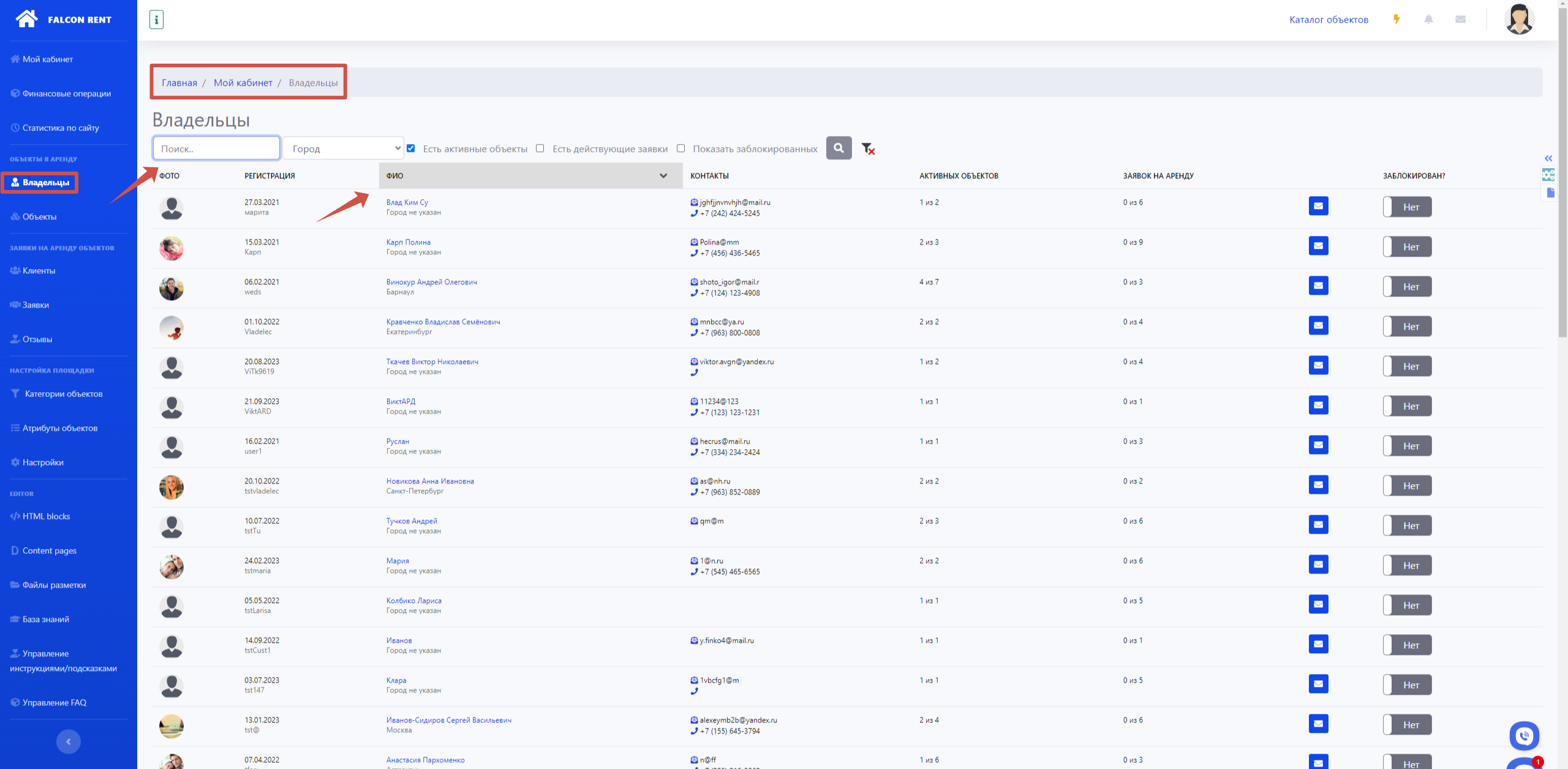The image size is (1568, 769).
Task: Go to Финансовые операции menu item
Action: [66, 94]
